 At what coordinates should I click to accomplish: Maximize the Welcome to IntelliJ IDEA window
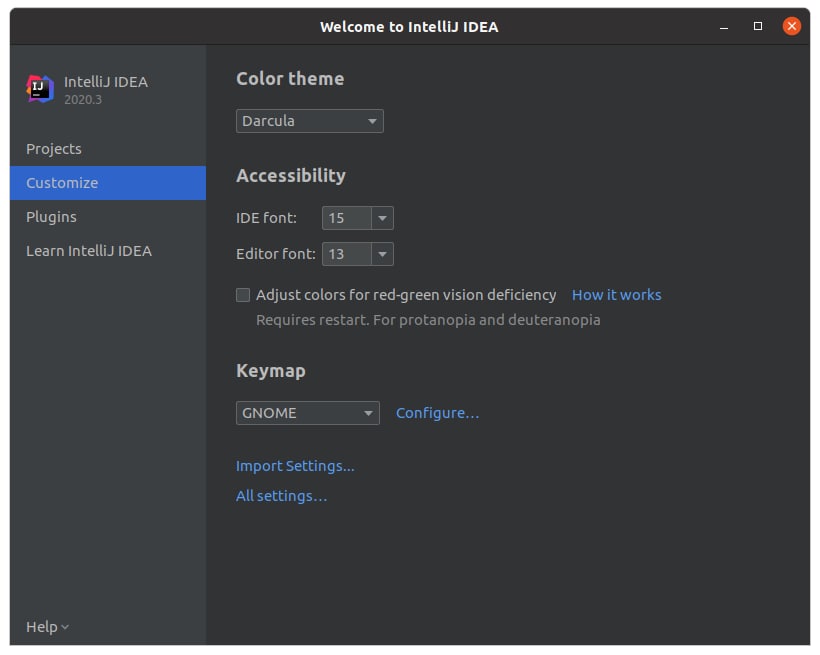[758, 26]
